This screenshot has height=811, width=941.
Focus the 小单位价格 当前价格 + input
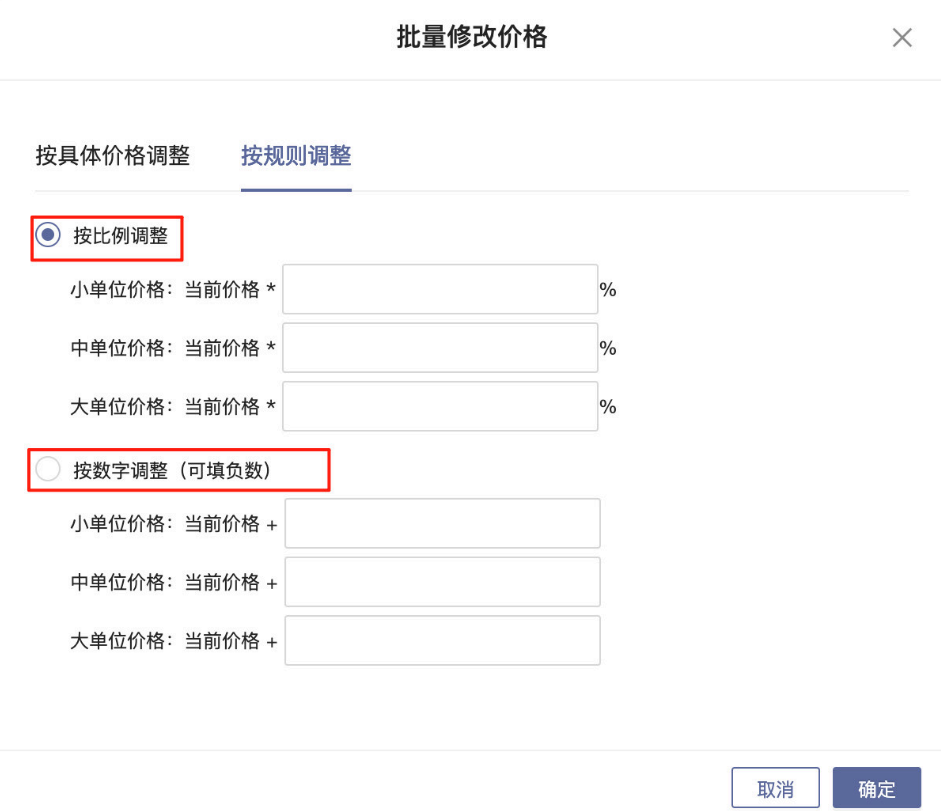click(x=442, y=524)
